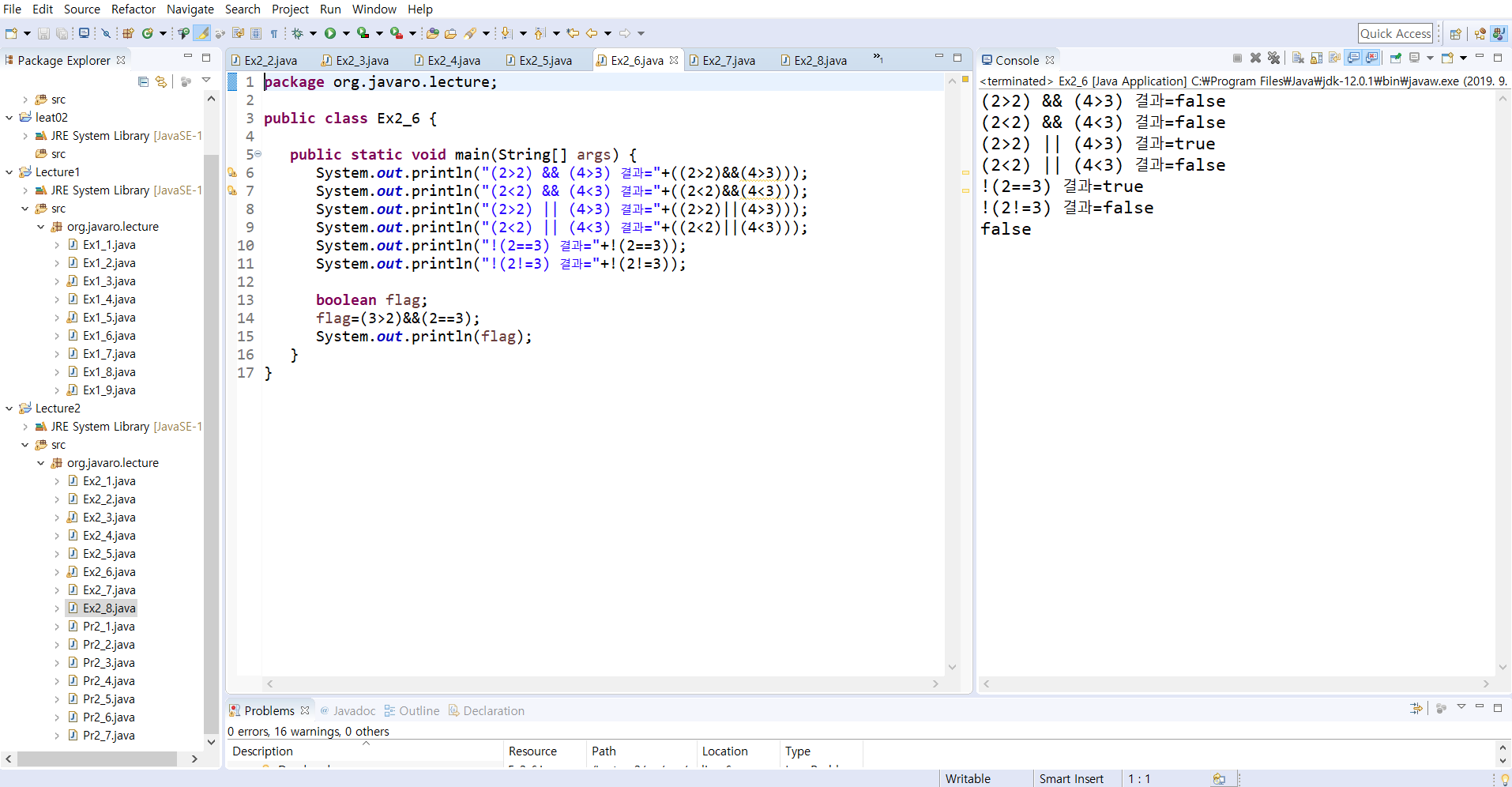This screenshot has height=787, width=1512.
Task: Switch to the Javadoc tab
Action: coord(348,711)
